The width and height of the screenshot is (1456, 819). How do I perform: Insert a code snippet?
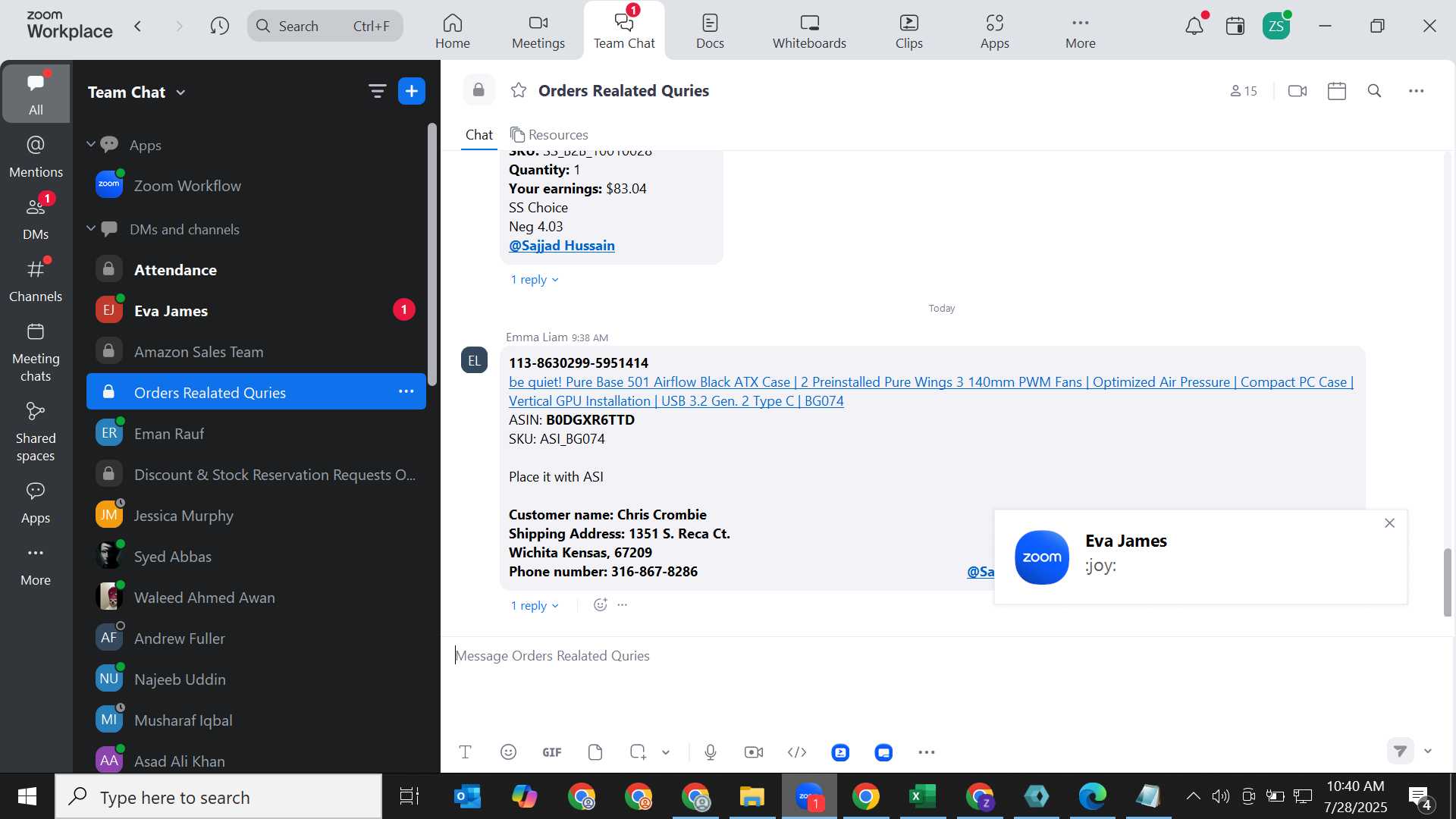pyautogui.click(x=797, y=752)
